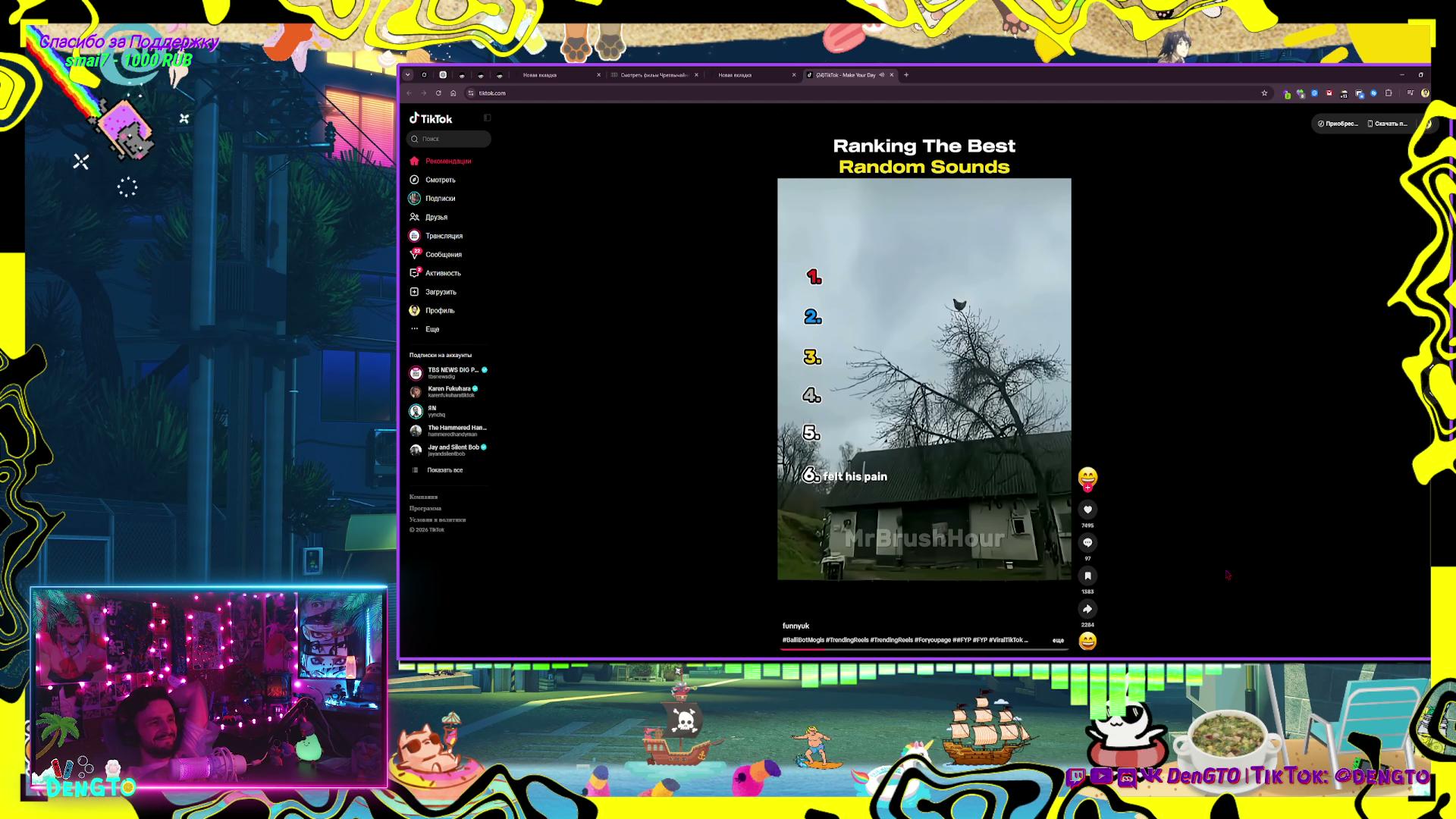
Task: Pause the Ranking Random Sounds video
Action: tap(924, 379)
